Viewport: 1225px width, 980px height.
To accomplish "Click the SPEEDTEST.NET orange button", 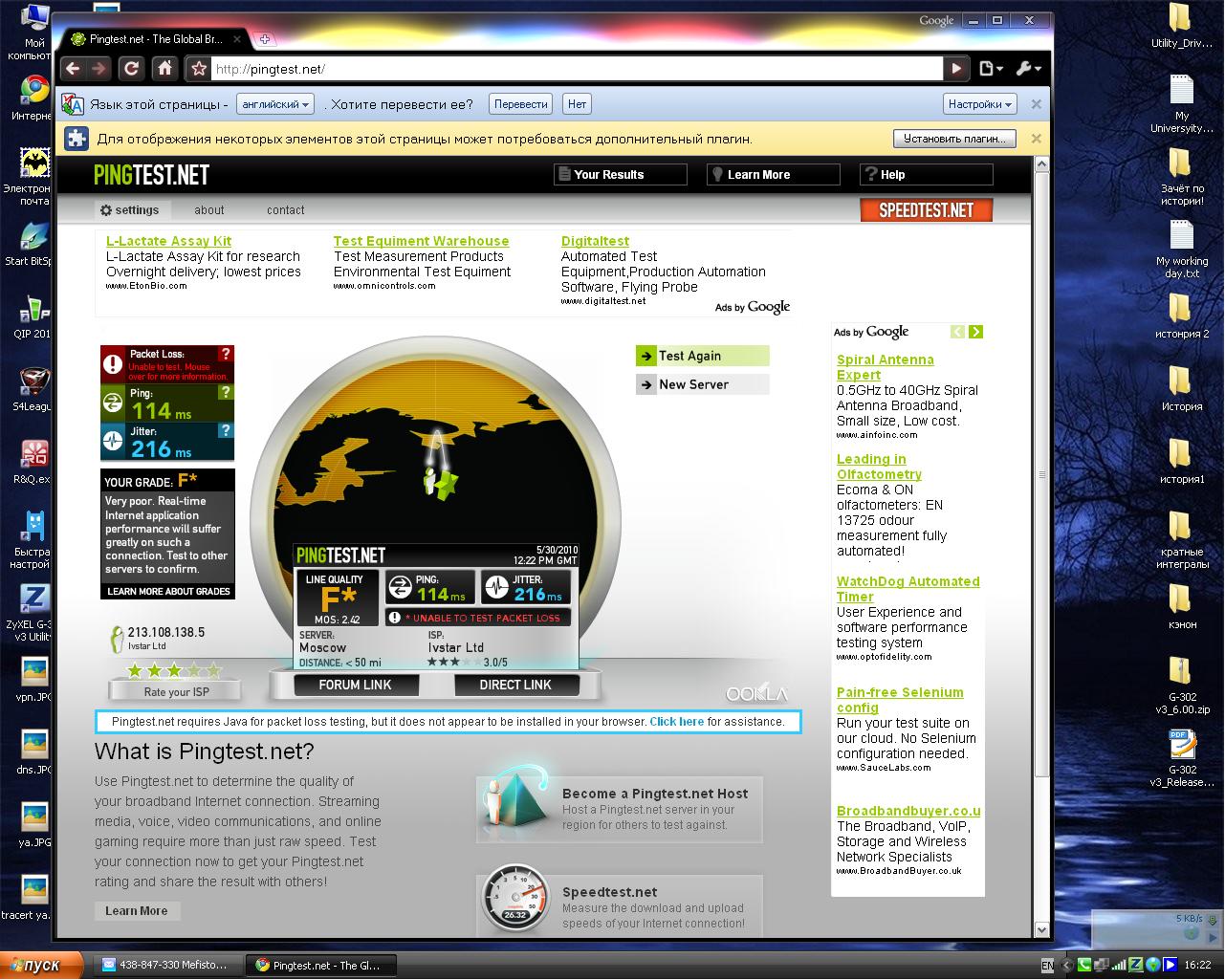I will (x=926, y=210).
